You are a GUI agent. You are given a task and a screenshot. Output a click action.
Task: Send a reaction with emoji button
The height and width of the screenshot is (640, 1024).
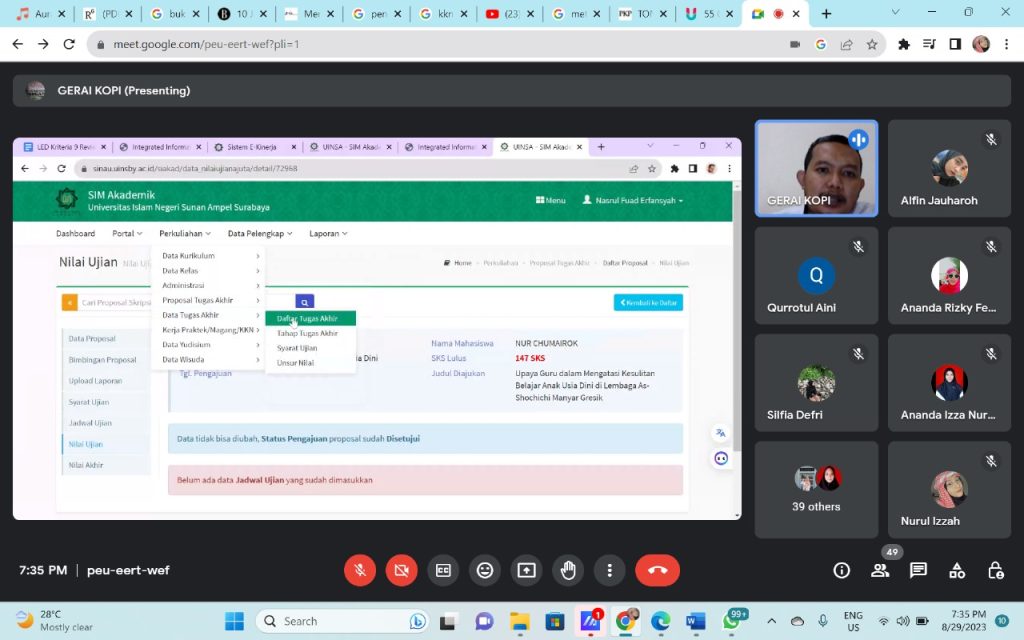485,570
